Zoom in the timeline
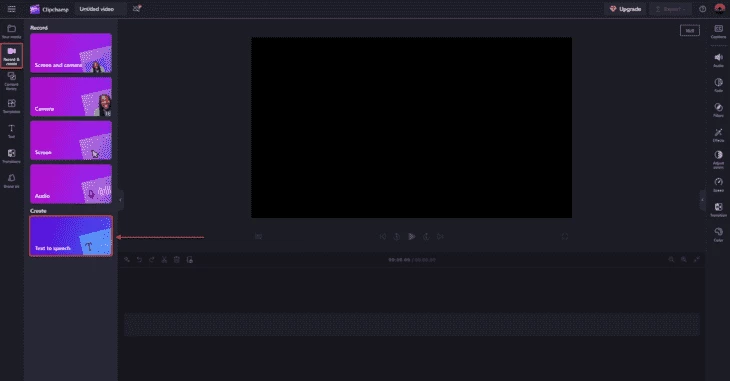The height and width of the screenshot is (381, 730). tap(684, 259)
